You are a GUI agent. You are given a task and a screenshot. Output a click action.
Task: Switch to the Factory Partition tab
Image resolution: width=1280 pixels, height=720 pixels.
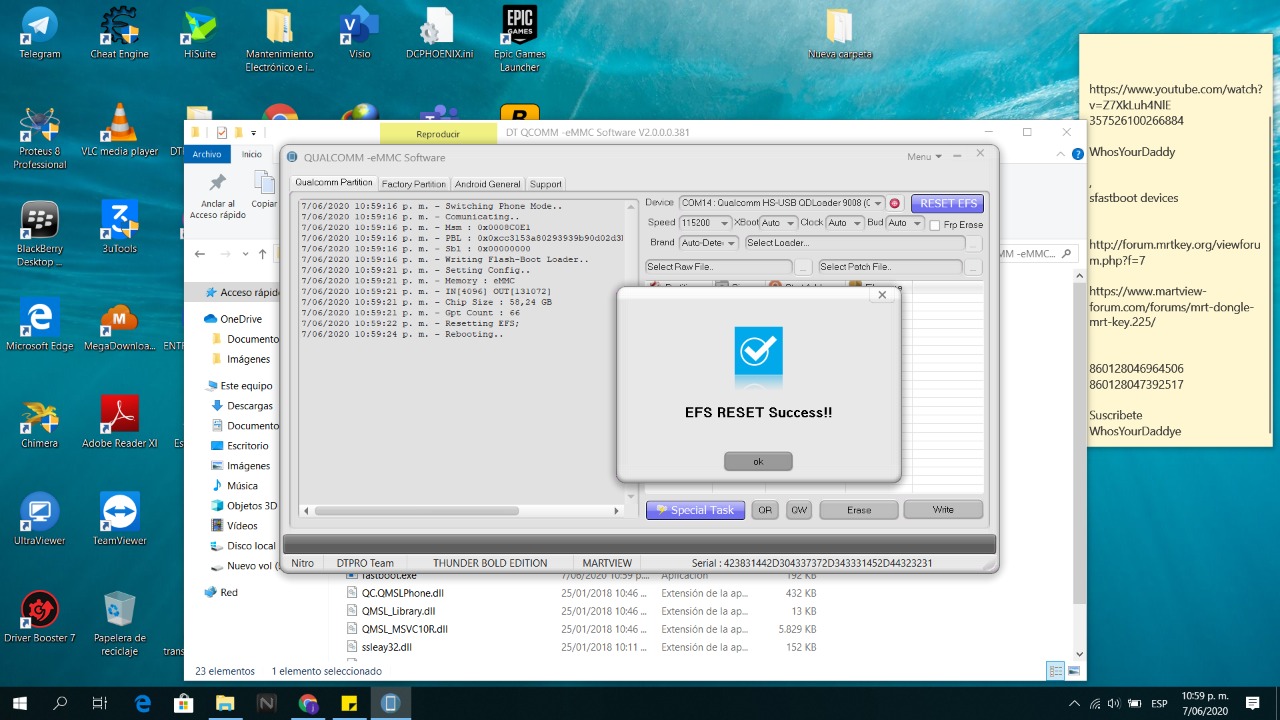click(414, 184)
